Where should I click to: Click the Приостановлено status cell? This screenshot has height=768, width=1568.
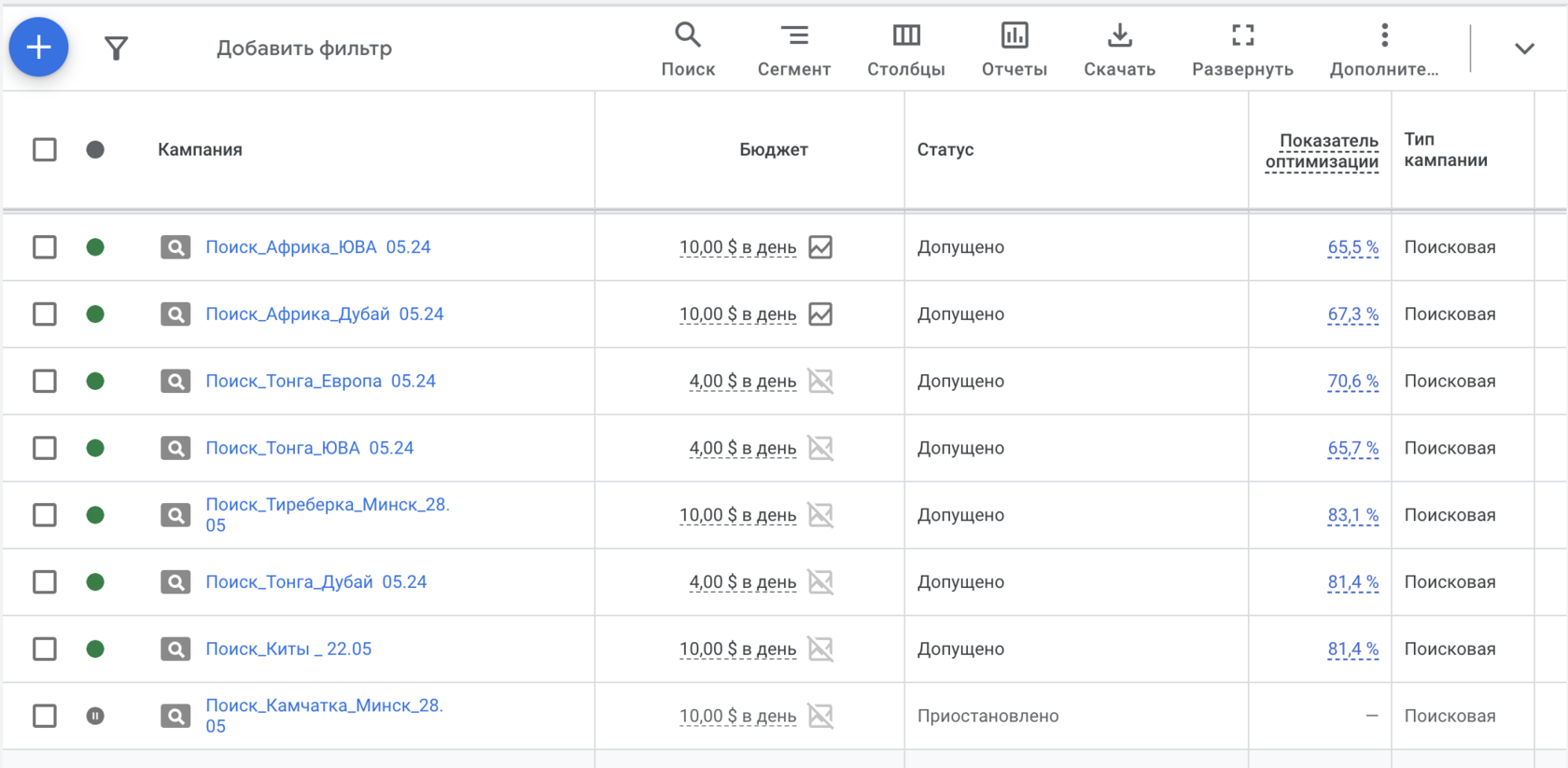coord(987,716)
